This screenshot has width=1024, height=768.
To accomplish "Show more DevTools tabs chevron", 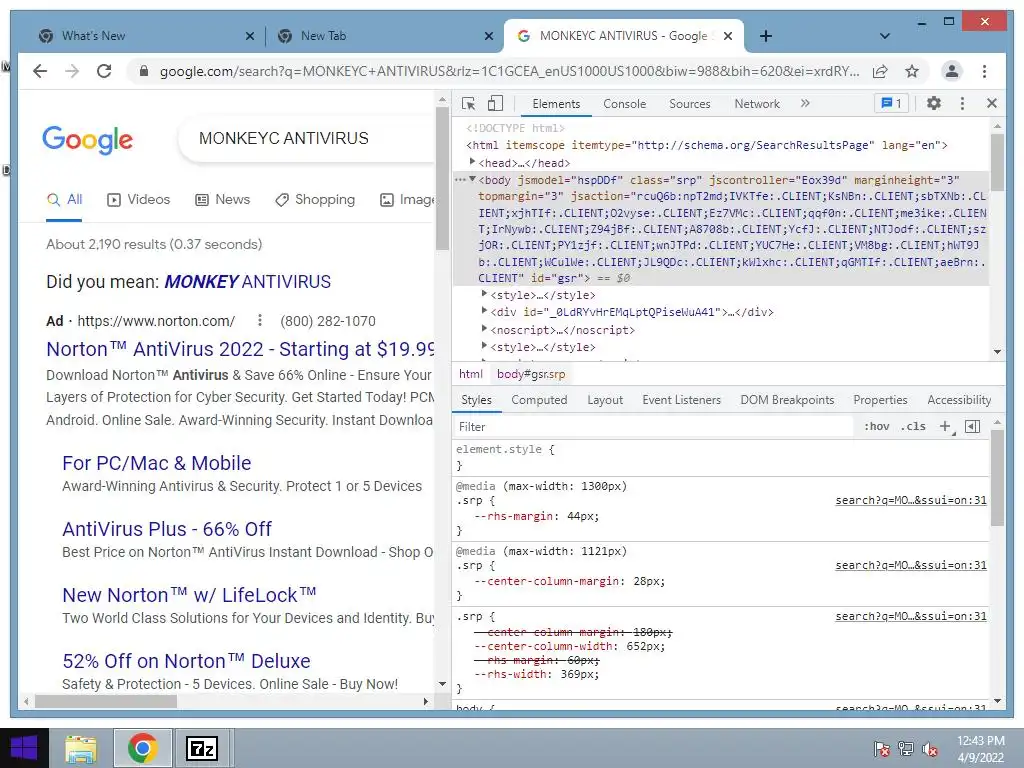I will coord(805,103).
